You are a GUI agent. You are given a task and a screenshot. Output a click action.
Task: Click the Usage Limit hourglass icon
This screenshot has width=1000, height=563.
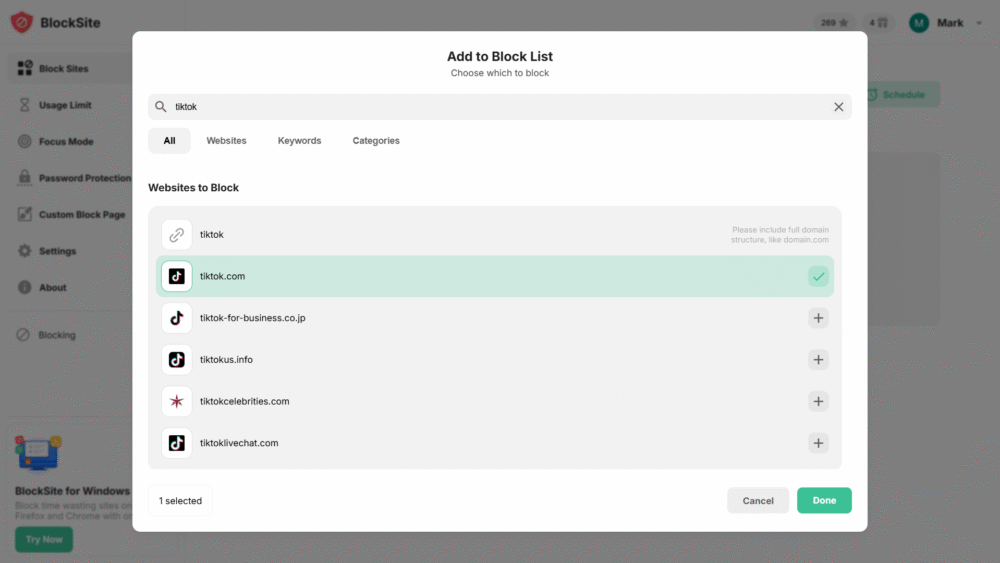(x=25, y=105)
